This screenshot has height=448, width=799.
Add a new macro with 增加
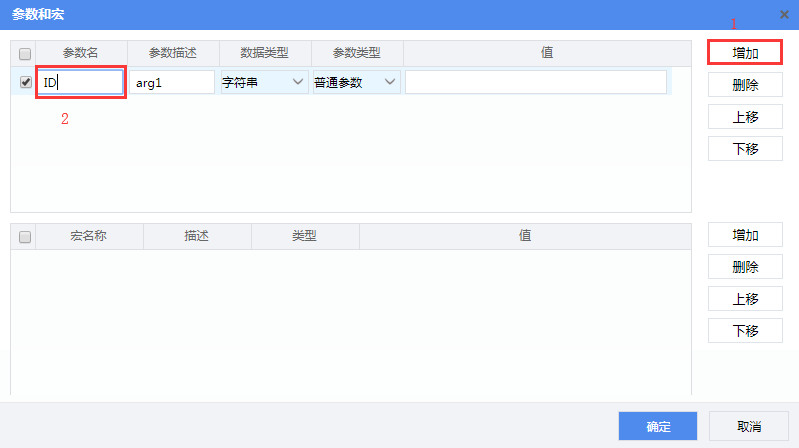[745, 235]
